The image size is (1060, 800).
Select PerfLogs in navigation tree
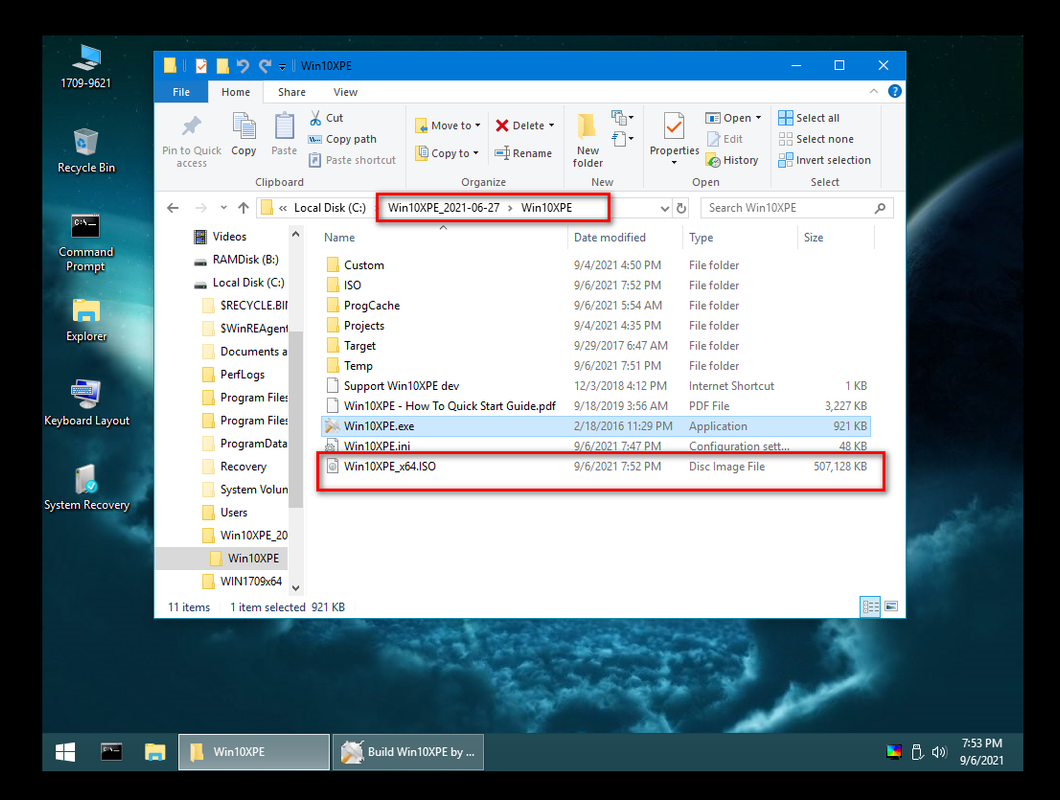point(234,374)
